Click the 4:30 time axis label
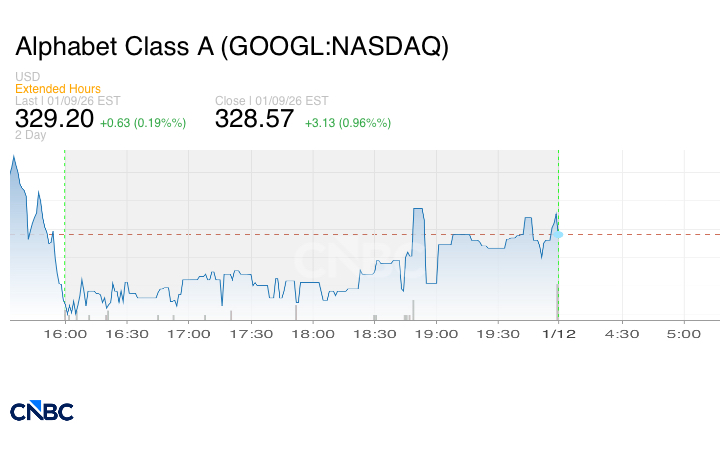The image size is (720, 450). point(622,334)
